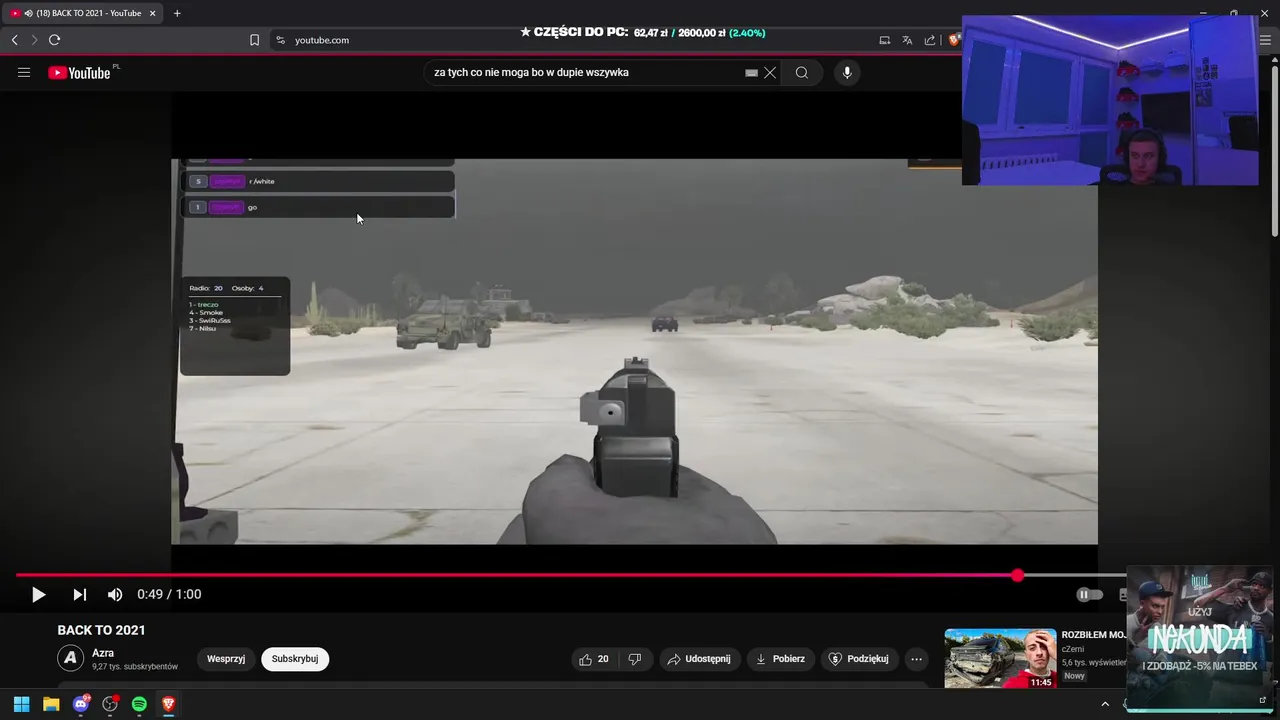Open the Azra channel name link

click(103, 653)
